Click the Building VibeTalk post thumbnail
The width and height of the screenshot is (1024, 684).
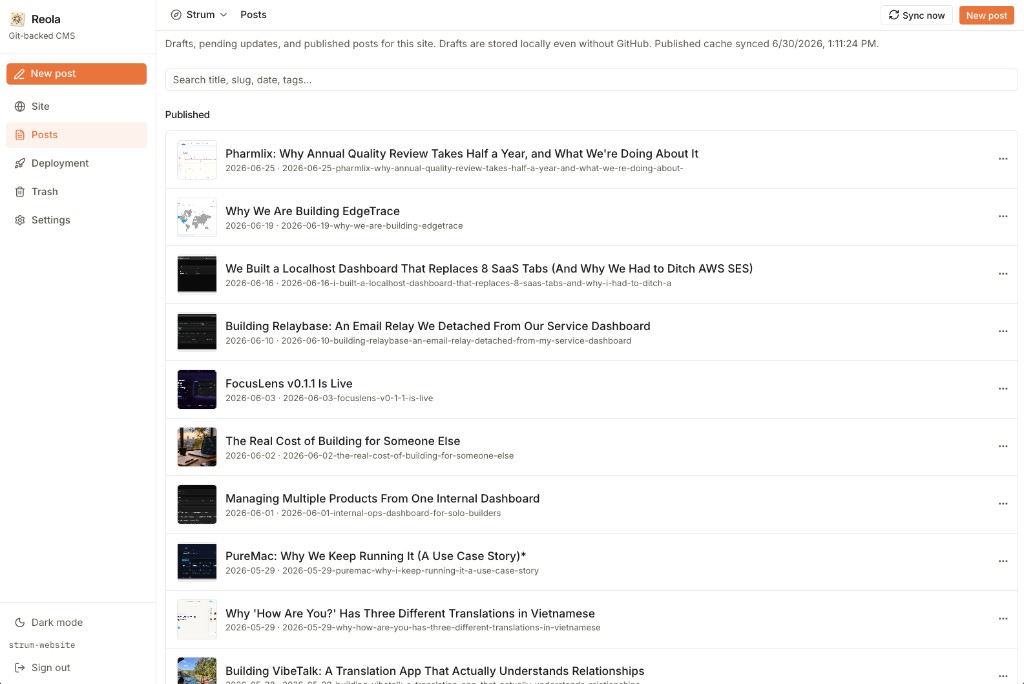(197, 670)
